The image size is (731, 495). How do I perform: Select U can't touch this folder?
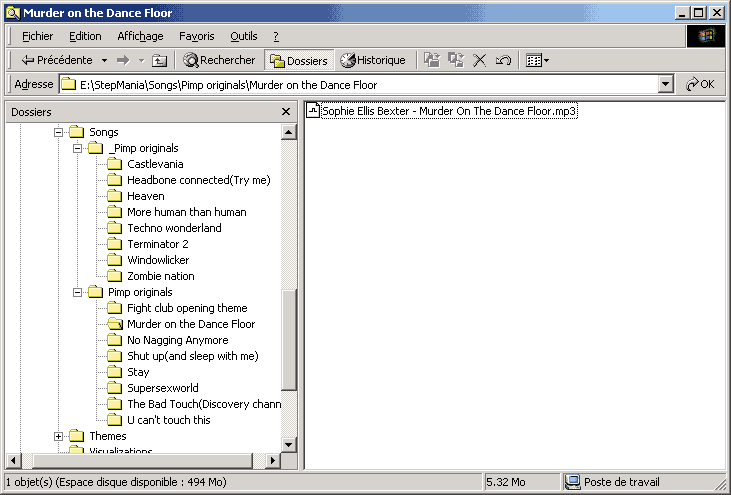coord(168,420)
